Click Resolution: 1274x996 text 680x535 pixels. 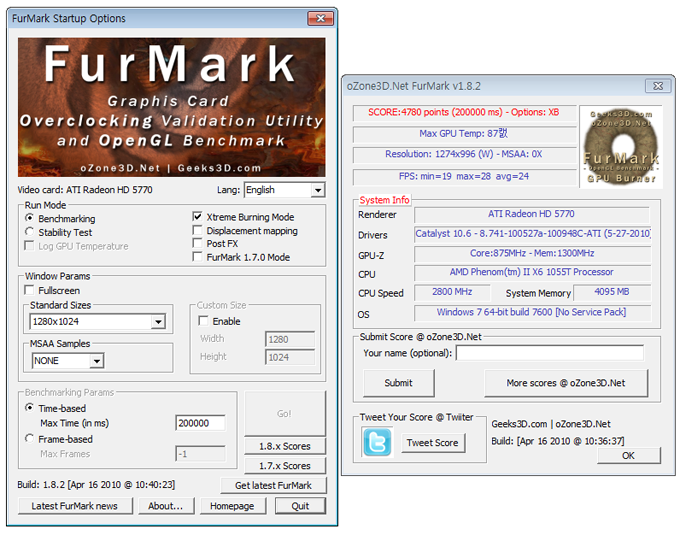(464, 154)
